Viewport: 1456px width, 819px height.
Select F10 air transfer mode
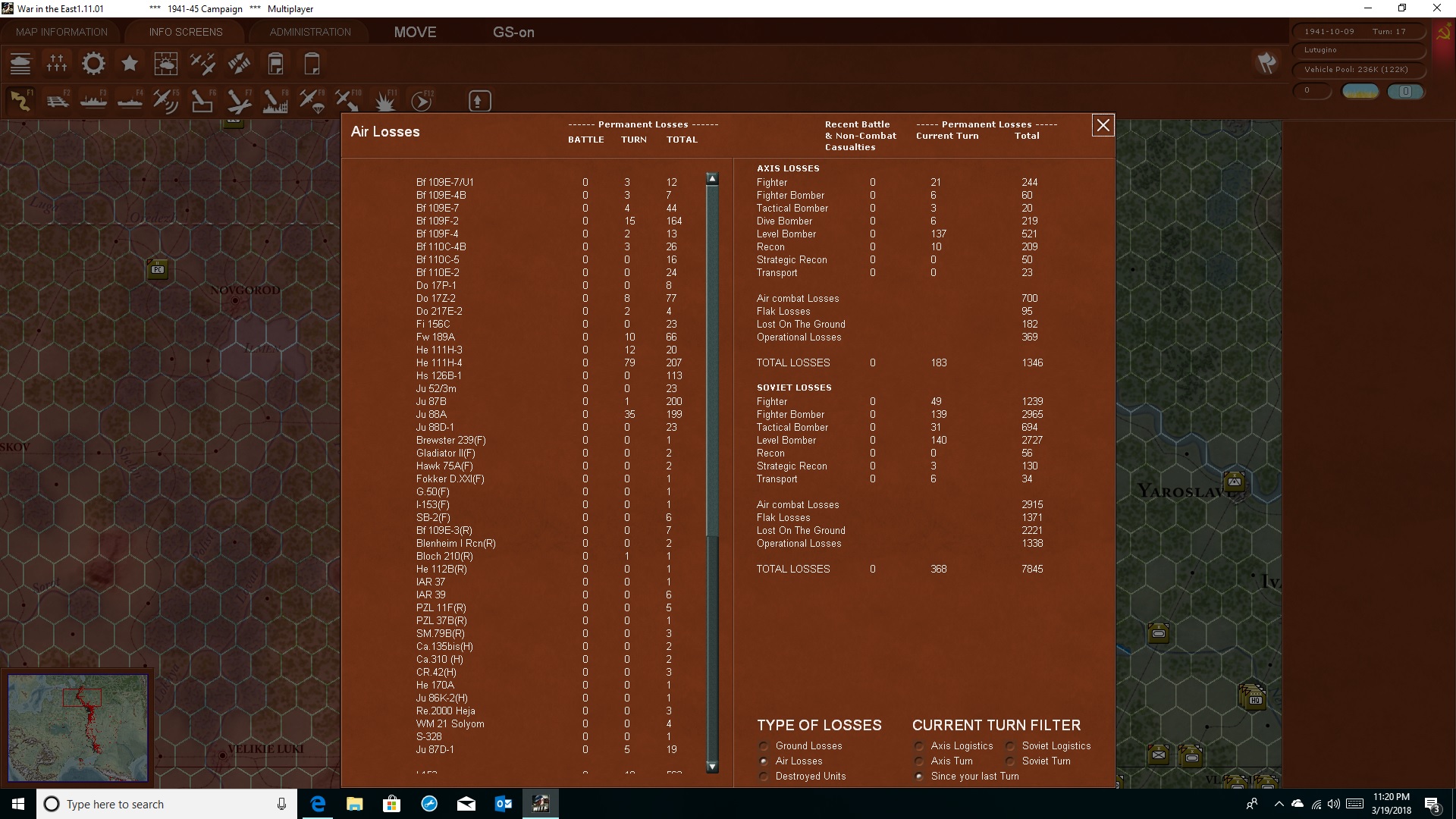[x=348, y=101]
